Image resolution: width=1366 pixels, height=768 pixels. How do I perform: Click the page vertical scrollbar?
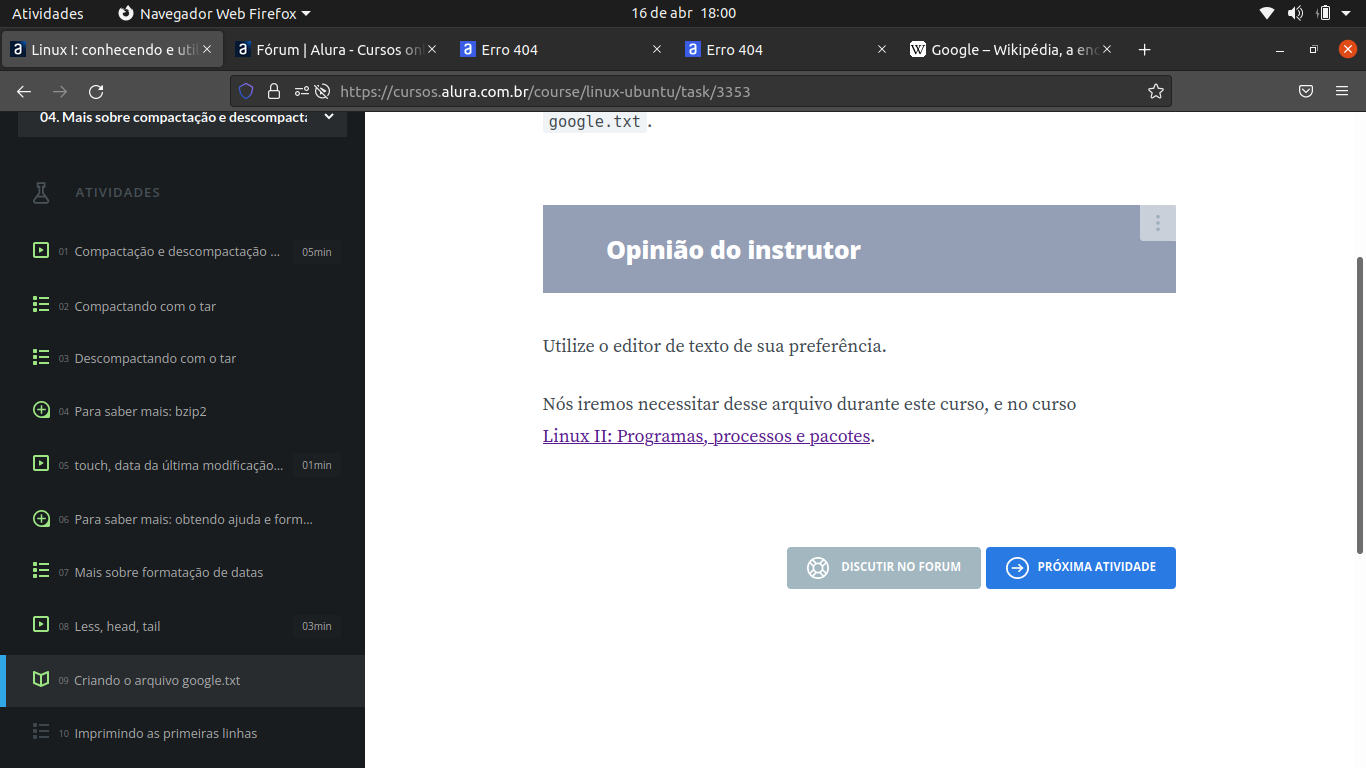click(1360, 405)
